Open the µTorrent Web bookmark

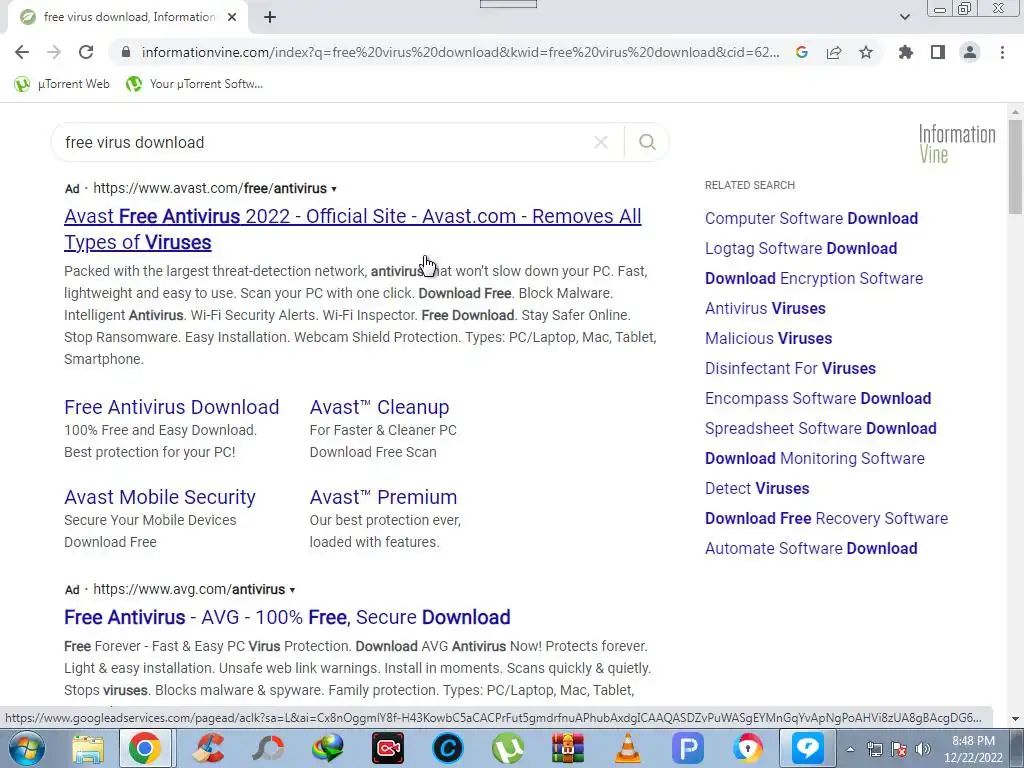tap(62, 84)
